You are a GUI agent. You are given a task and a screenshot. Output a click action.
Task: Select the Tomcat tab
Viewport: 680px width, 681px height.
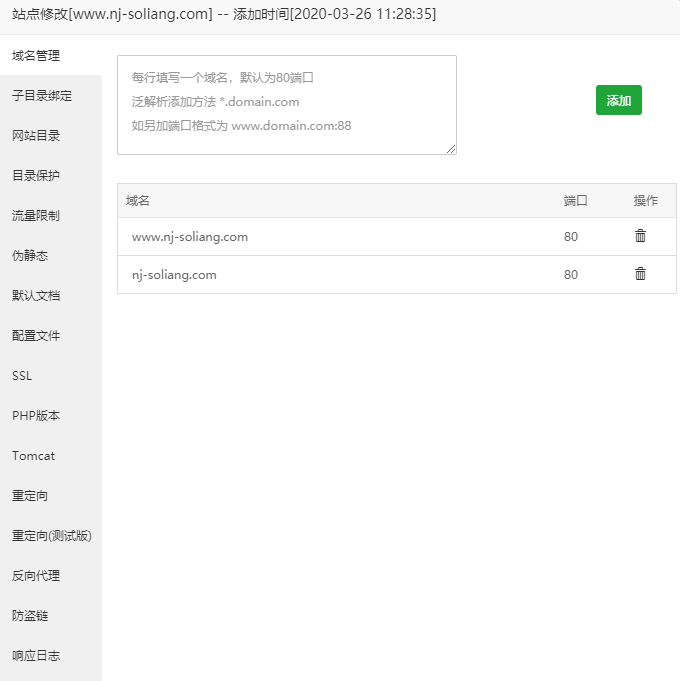click(x=51, y=456)
